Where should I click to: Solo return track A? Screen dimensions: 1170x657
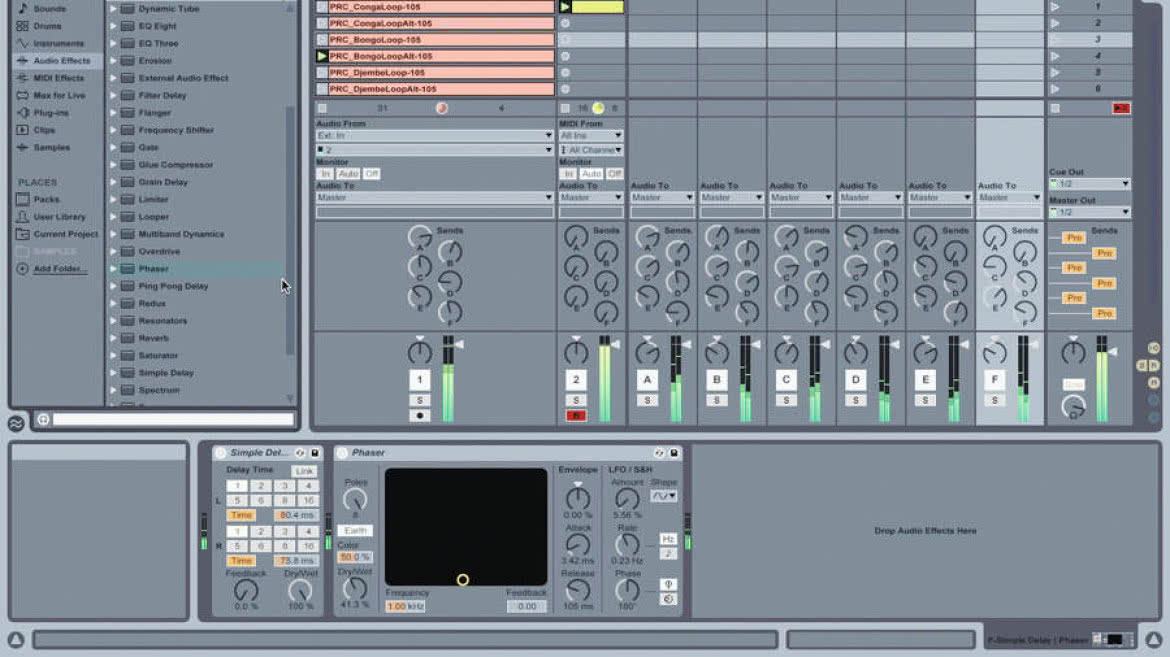(x=647, y=401)
